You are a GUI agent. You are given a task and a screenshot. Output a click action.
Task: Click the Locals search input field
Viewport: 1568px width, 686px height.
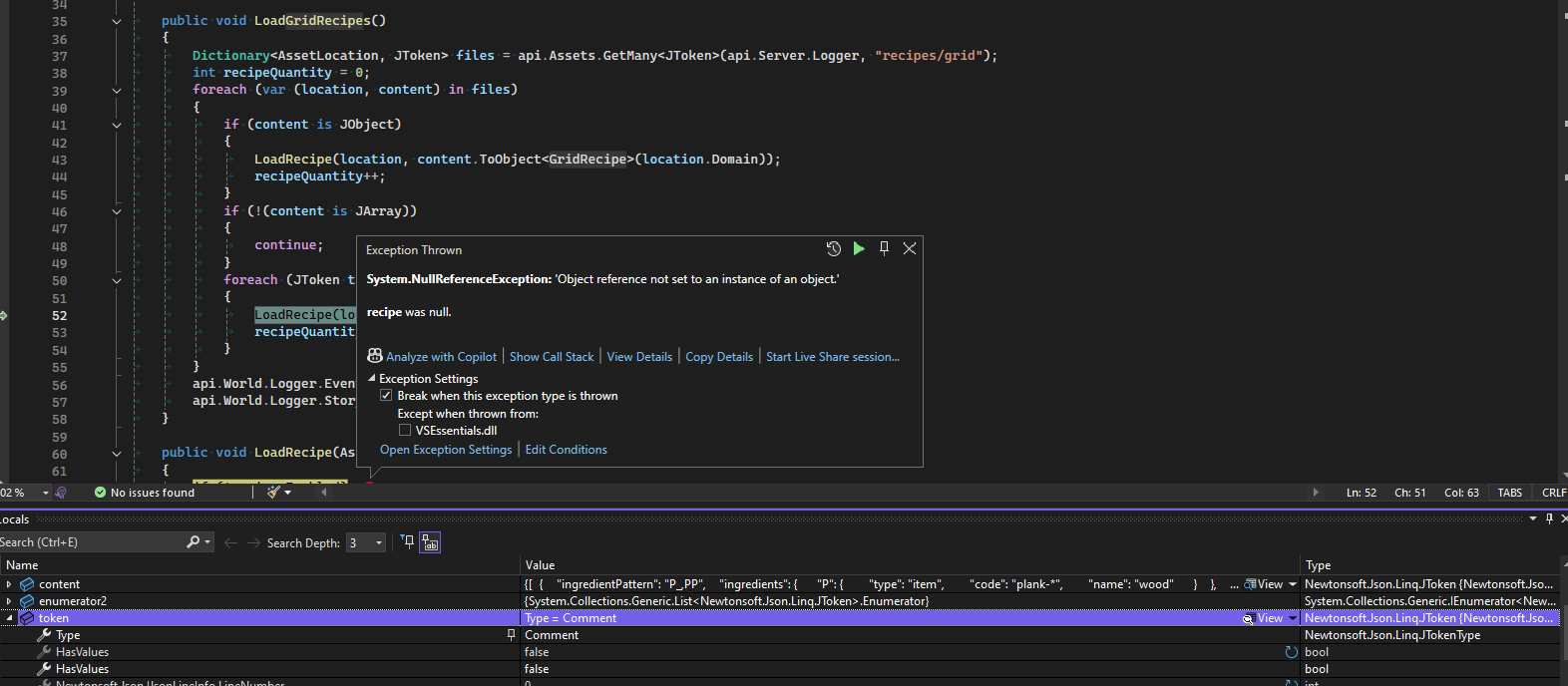point(90,542)
